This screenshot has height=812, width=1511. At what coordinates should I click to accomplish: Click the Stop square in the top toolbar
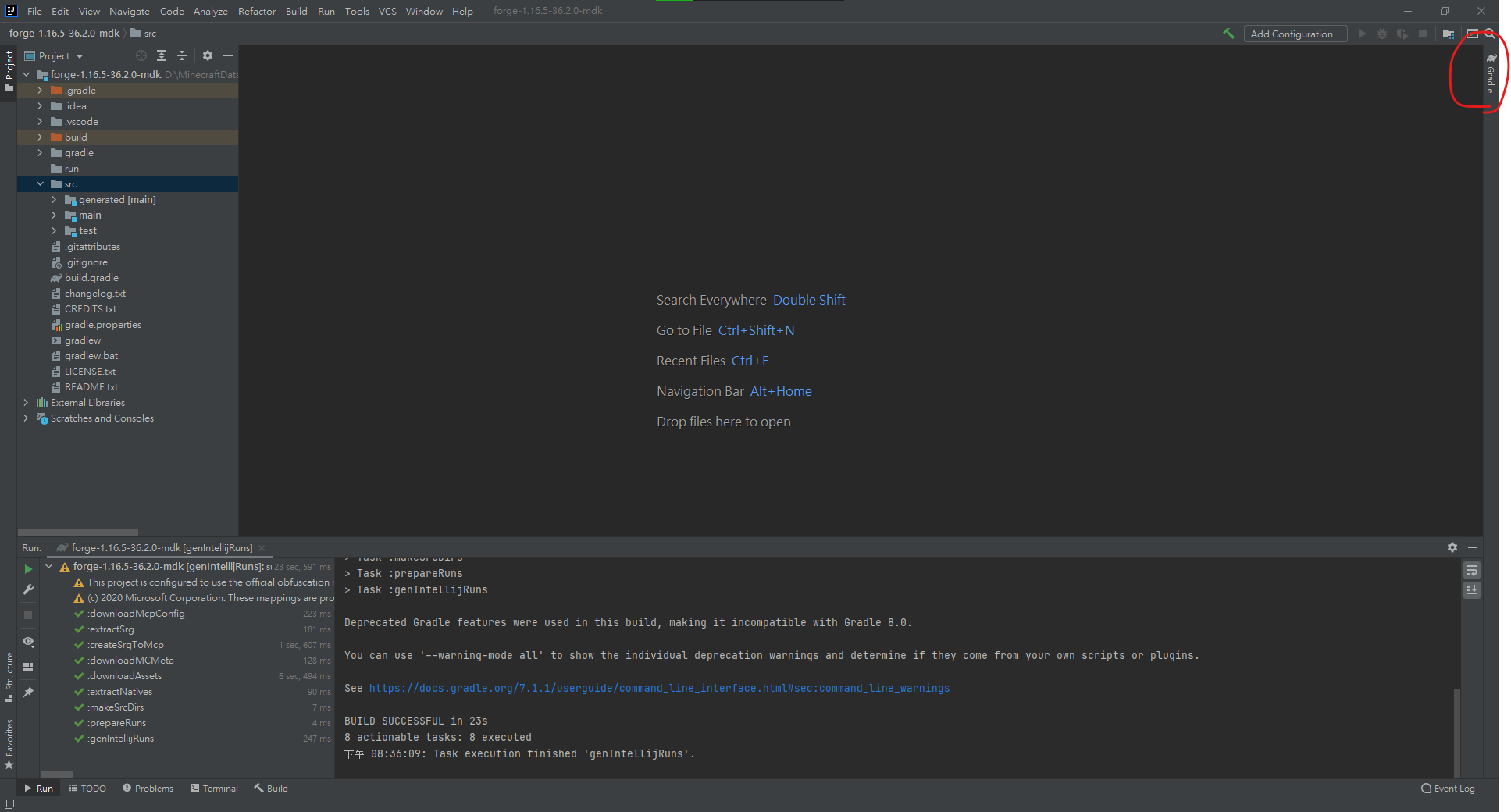[1423, 34]
